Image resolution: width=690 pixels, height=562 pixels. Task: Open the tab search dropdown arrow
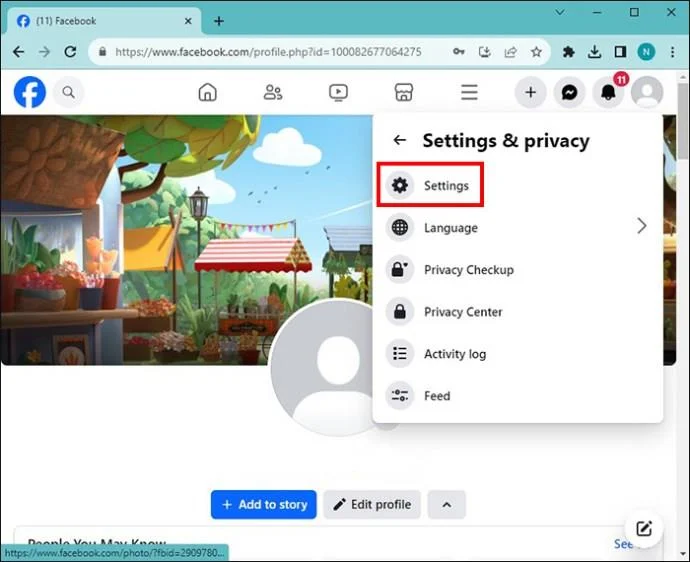(560, 12)
